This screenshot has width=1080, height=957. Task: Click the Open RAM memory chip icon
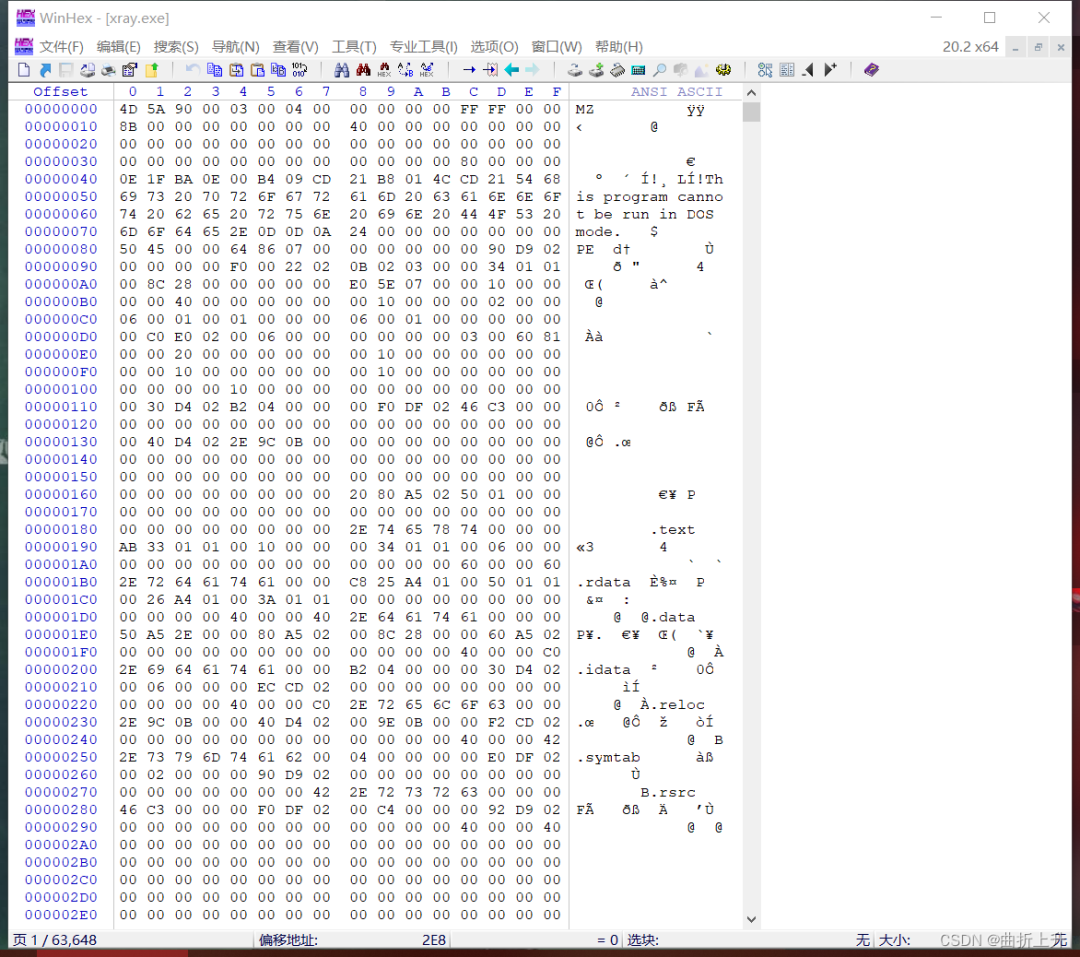618,70
